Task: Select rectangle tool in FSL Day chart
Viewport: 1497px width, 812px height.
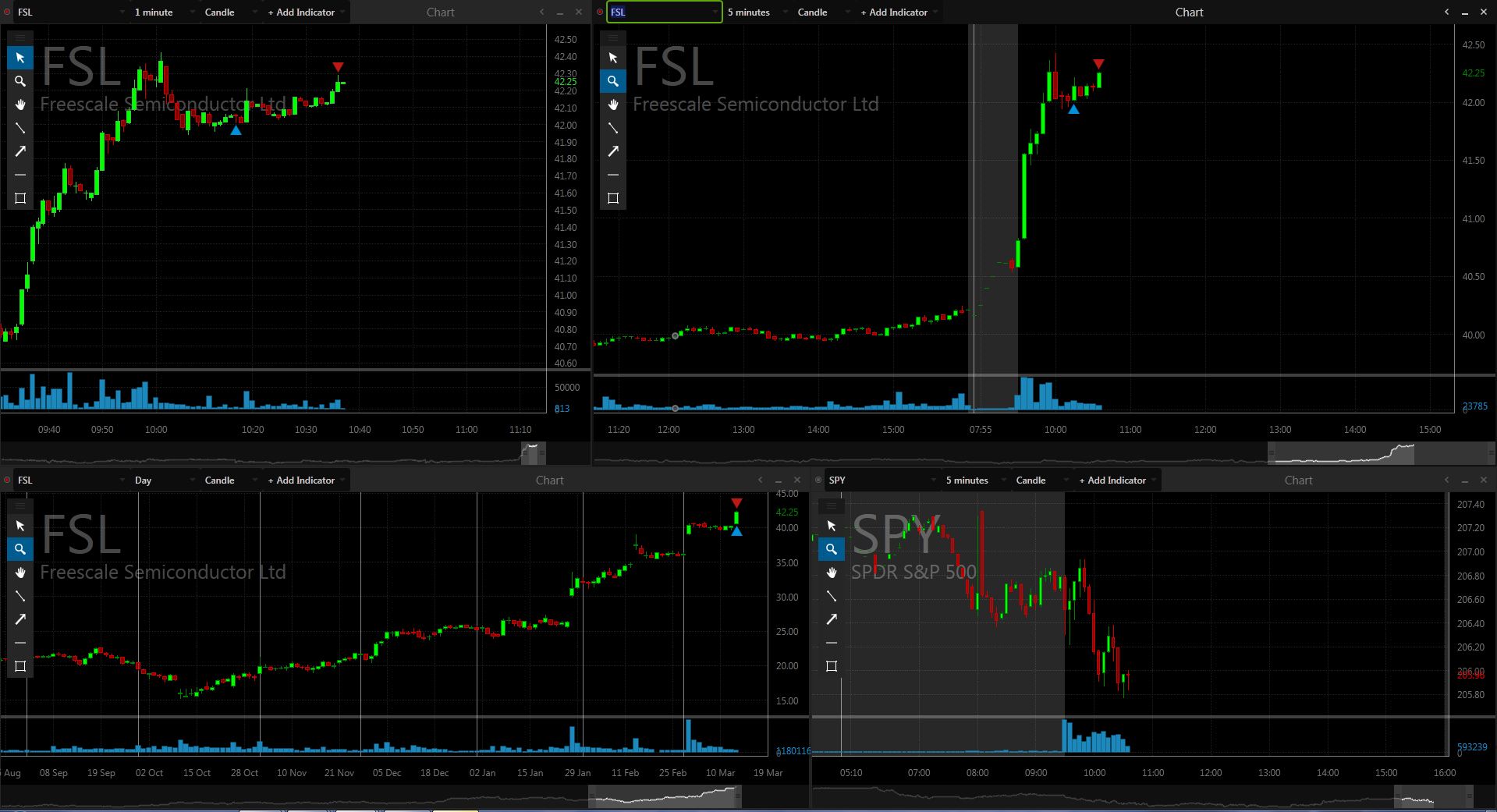Action: click(x=20, y=666)
